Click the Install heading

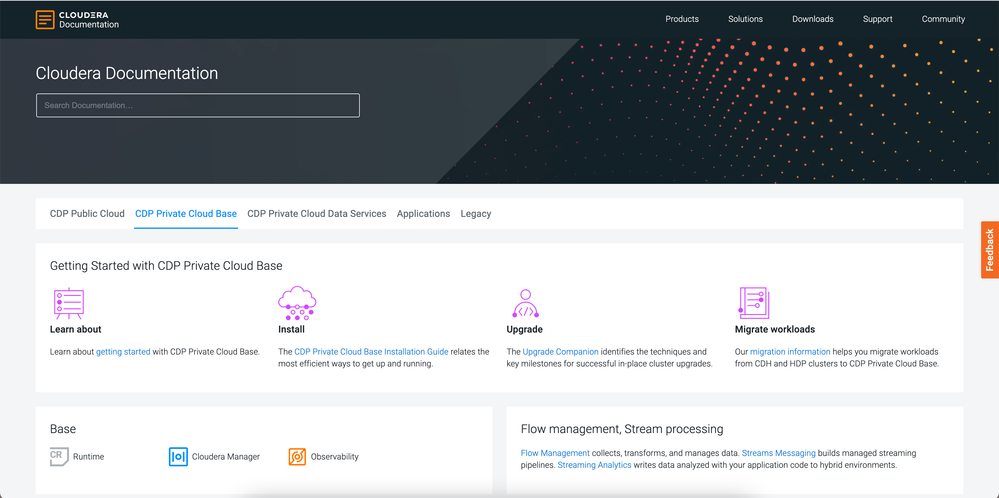[291, 330]
